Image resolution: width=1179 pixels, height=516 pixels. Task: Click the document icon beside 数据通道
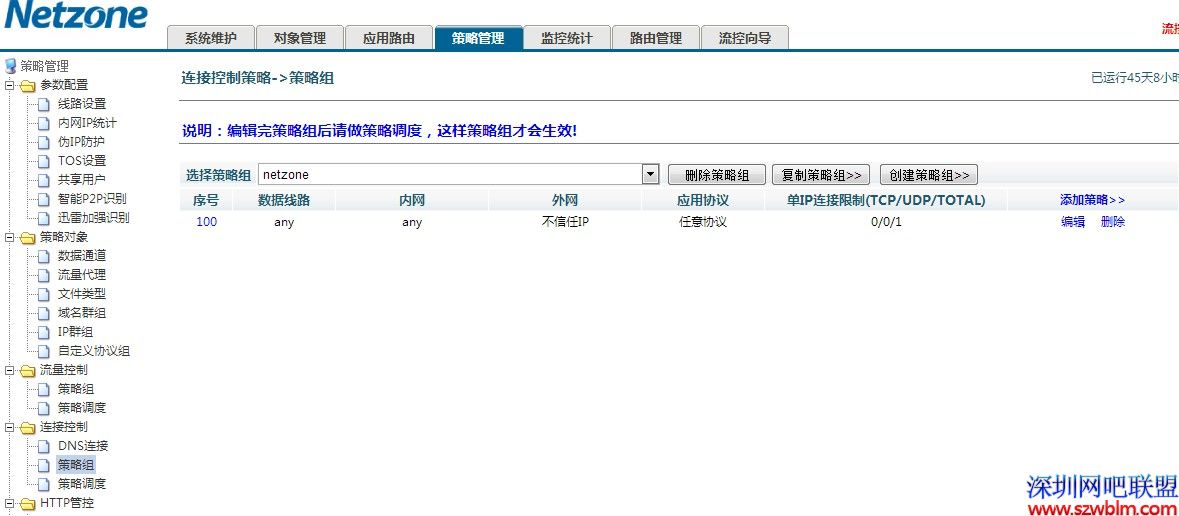(x=43, y=256)
